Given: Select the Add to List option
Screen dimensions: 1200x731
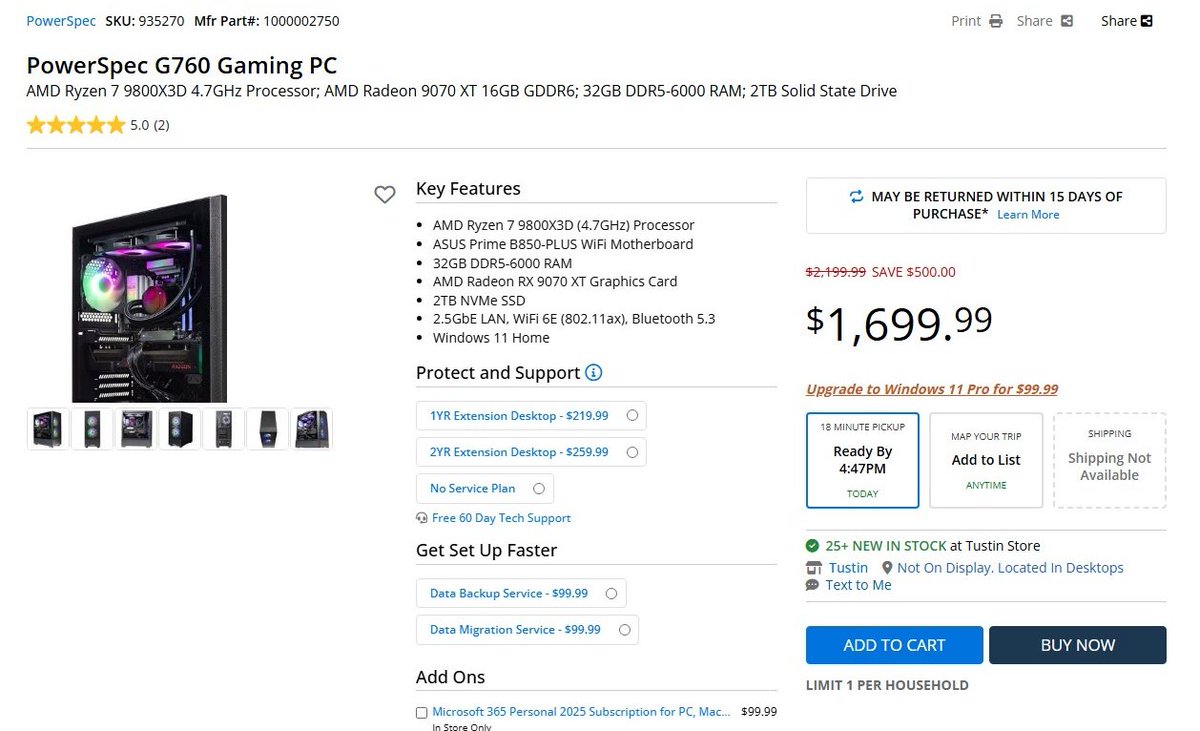Looking at the screenshot, I should click(986, 460).
